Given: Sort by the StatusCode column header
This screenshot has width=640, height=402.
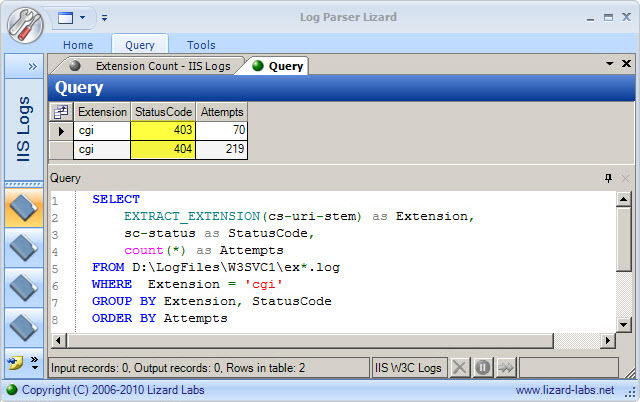Looking at the screenshot, I should [163, 112].
